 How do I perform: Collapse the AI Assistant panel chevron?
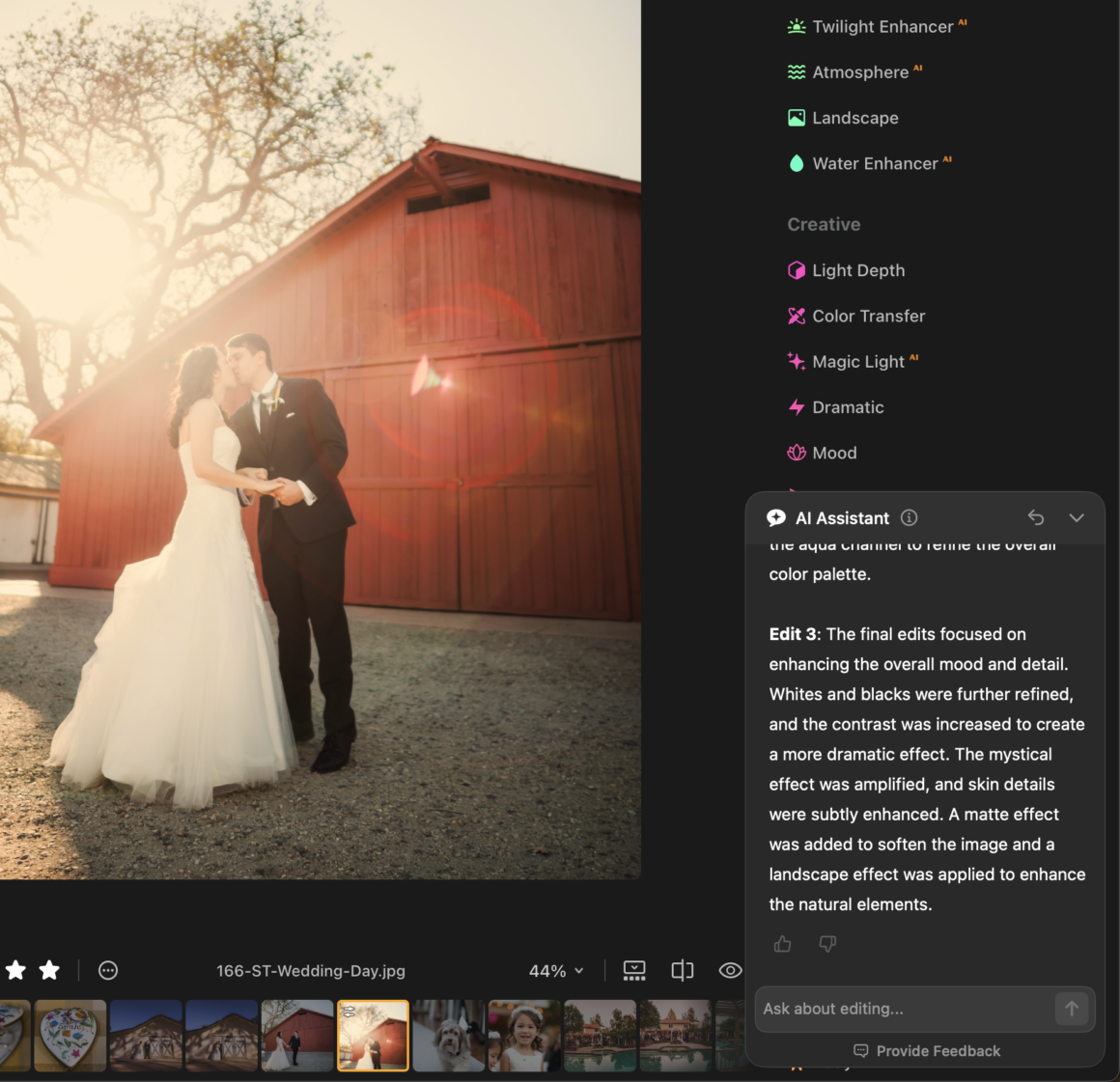1077,518
